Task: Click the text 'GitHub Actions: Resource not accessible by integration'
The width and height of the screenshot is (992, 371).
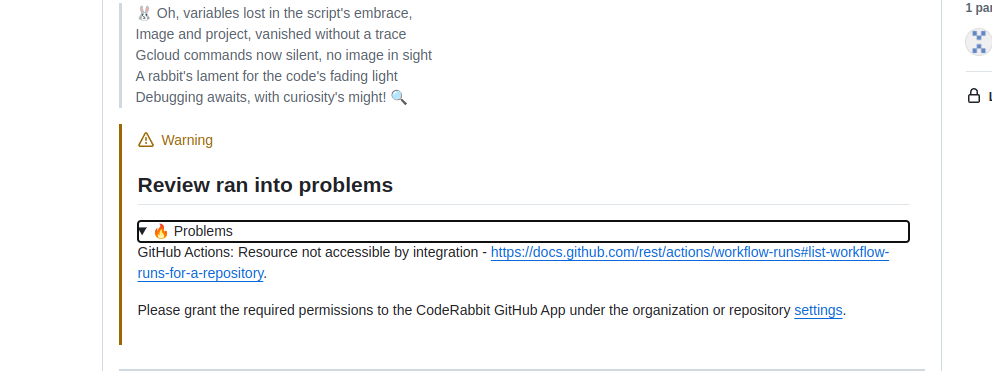Action: (x=307, y=252)
